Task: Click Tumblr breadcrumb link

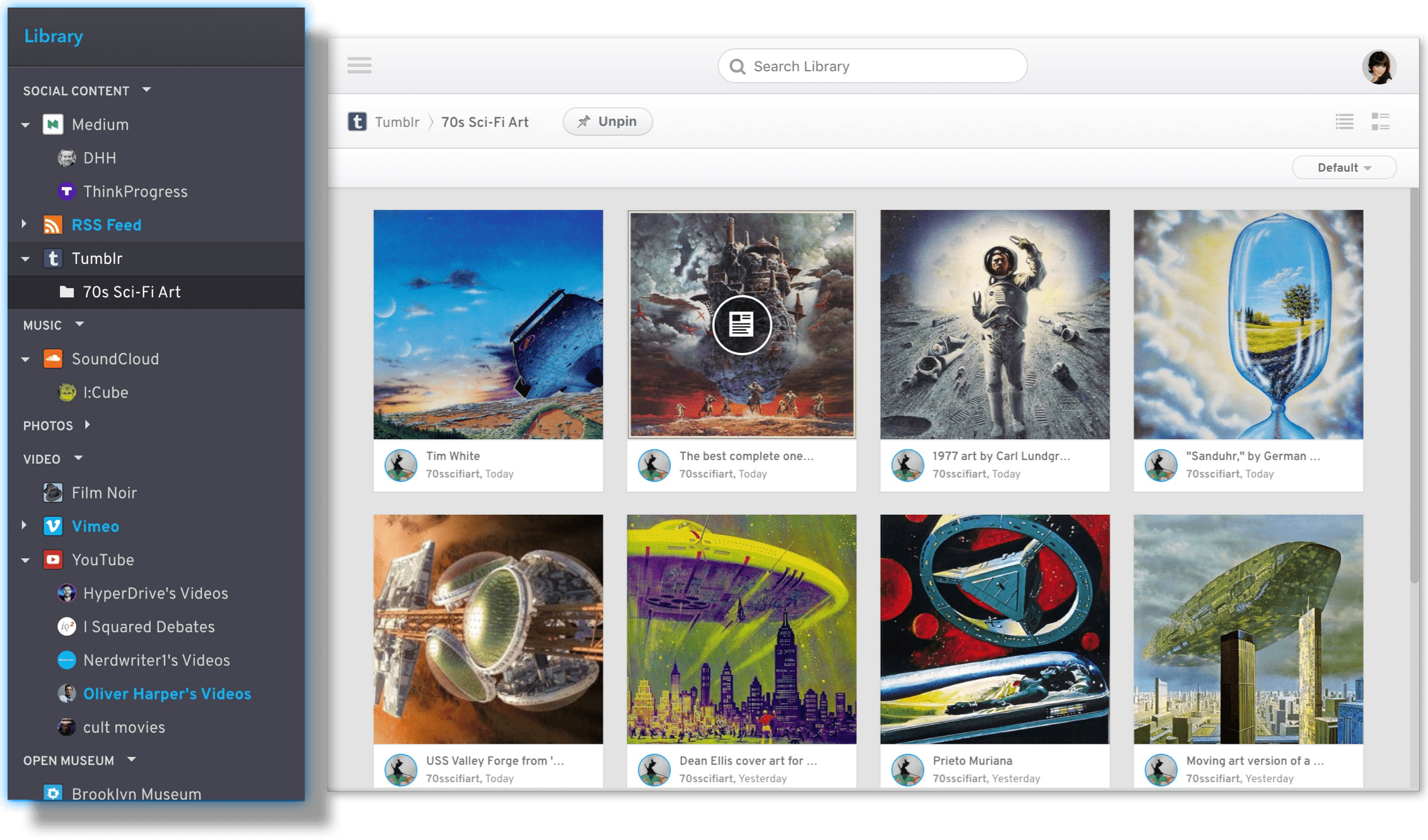Action: click(x=397, y=122)
